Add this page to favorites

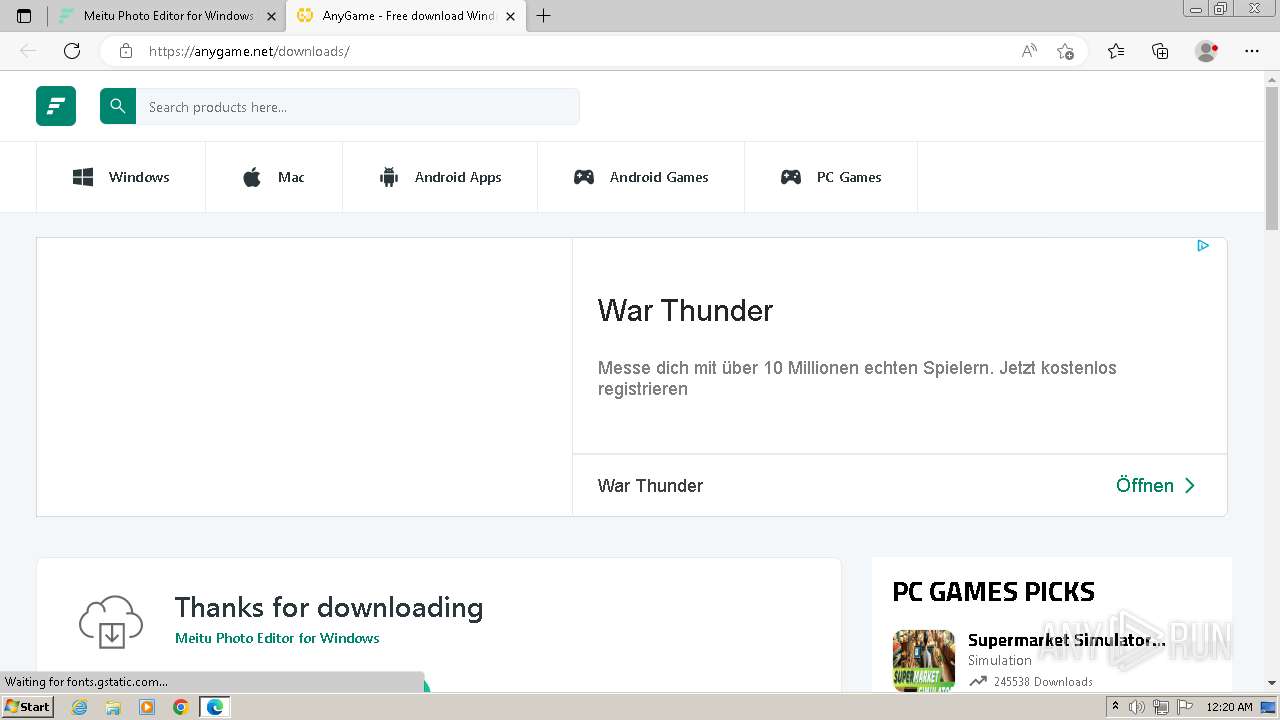[x=1065, y=51]
